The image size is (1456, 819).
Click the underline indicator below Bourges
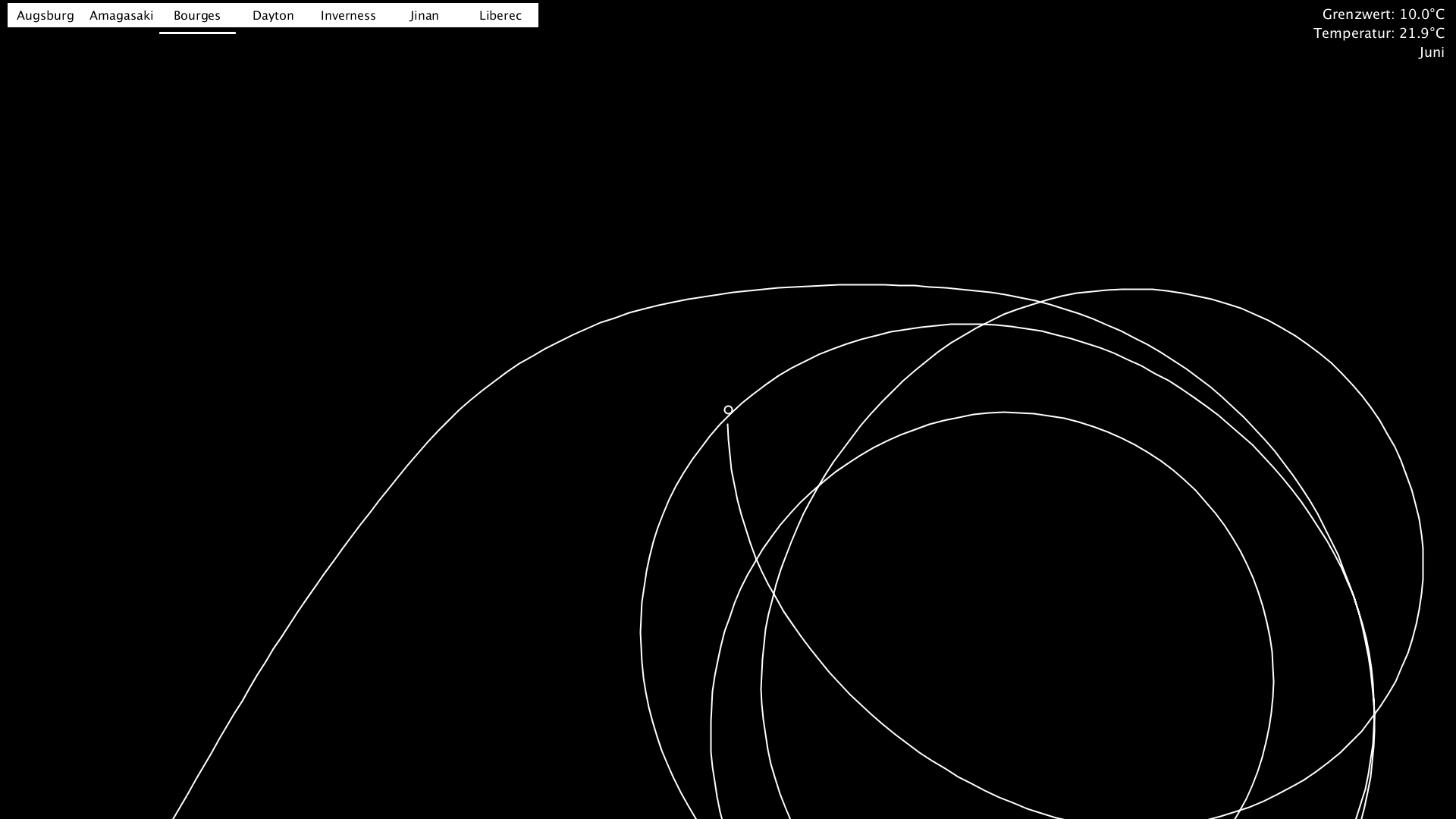197,33
